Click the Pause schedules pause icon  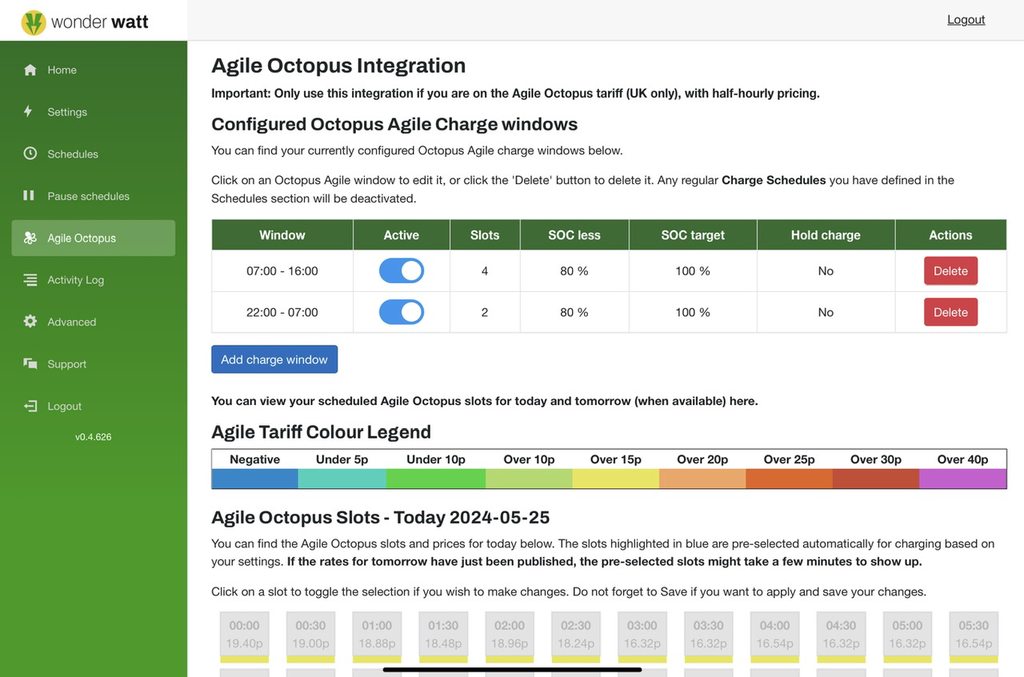click(29, 196)
